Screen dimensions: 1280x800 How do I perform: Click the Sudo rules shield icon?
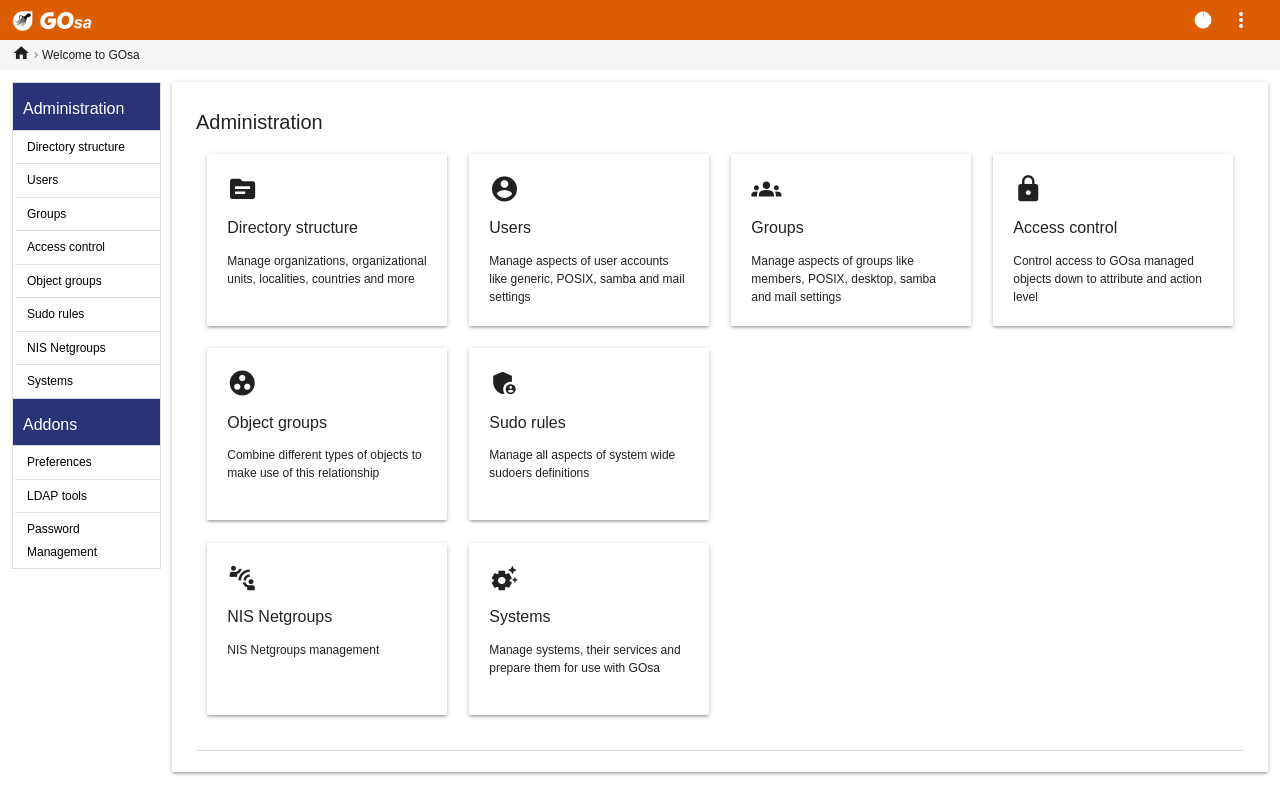pos(504,383)
